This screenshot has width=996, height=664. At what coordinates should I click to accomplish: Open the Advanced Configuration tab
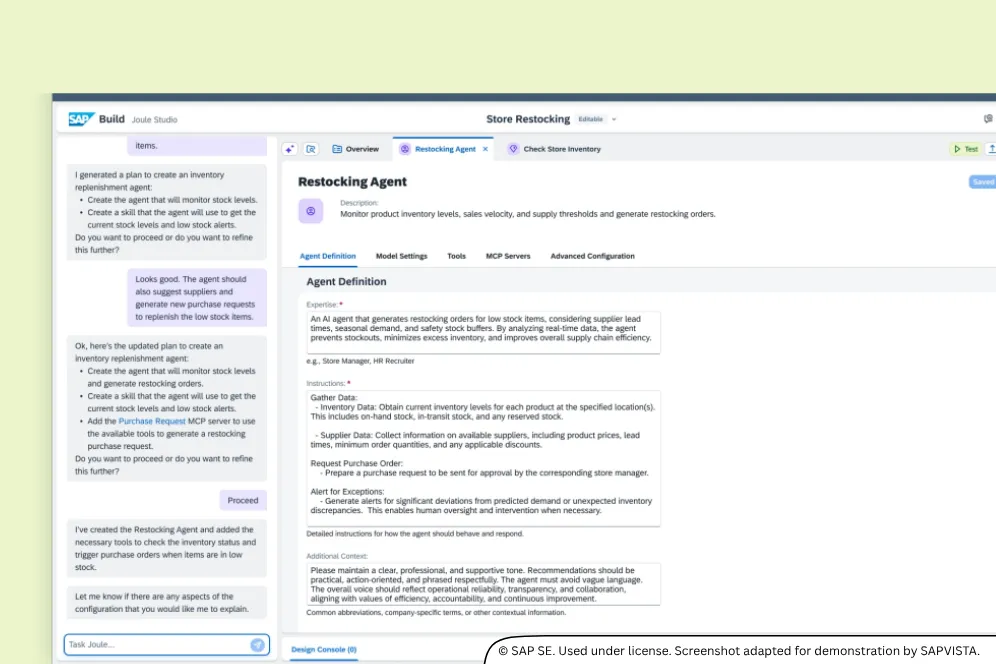point(592,256)
